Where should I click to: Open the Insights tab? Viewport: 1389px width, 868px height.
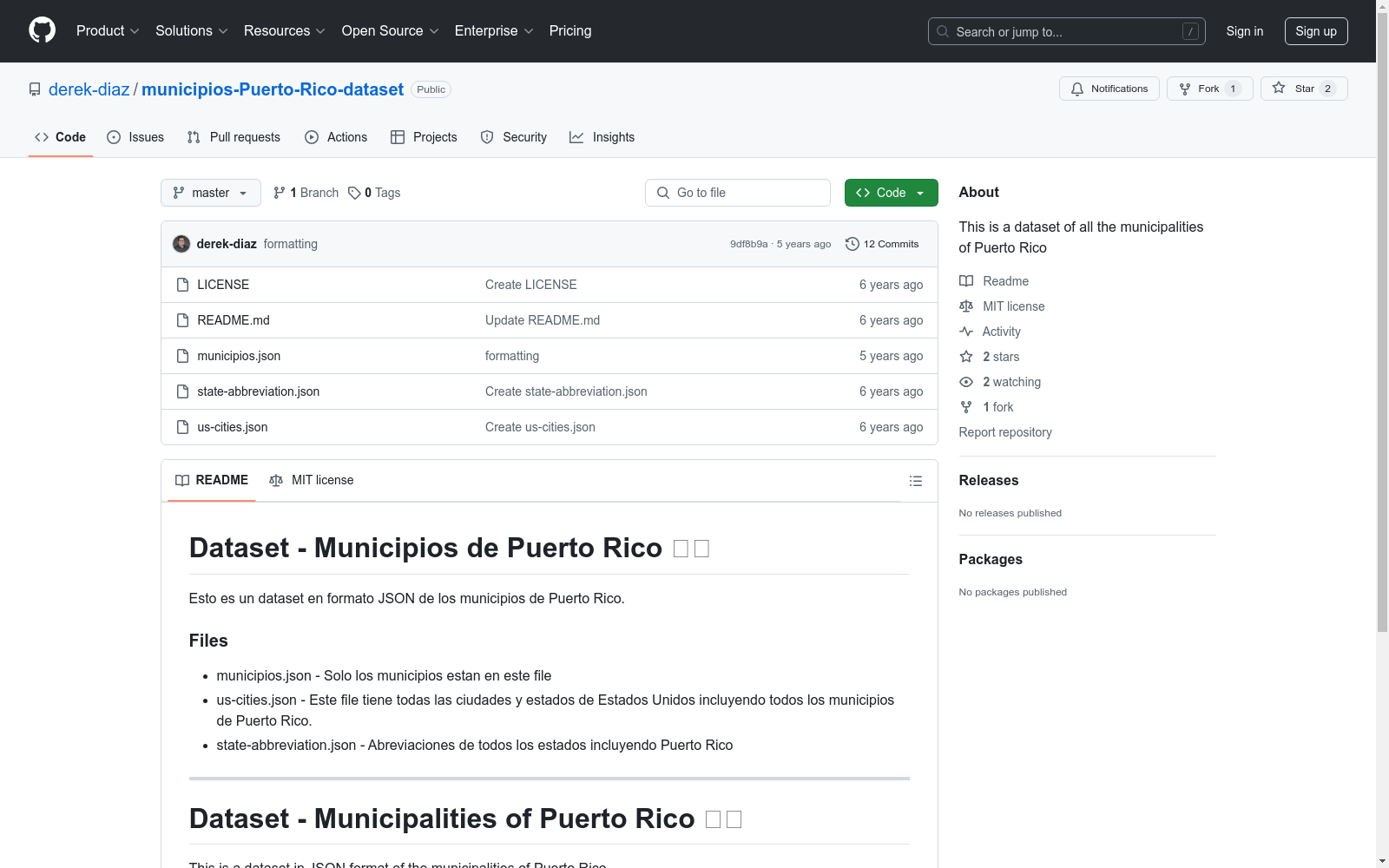602,137
